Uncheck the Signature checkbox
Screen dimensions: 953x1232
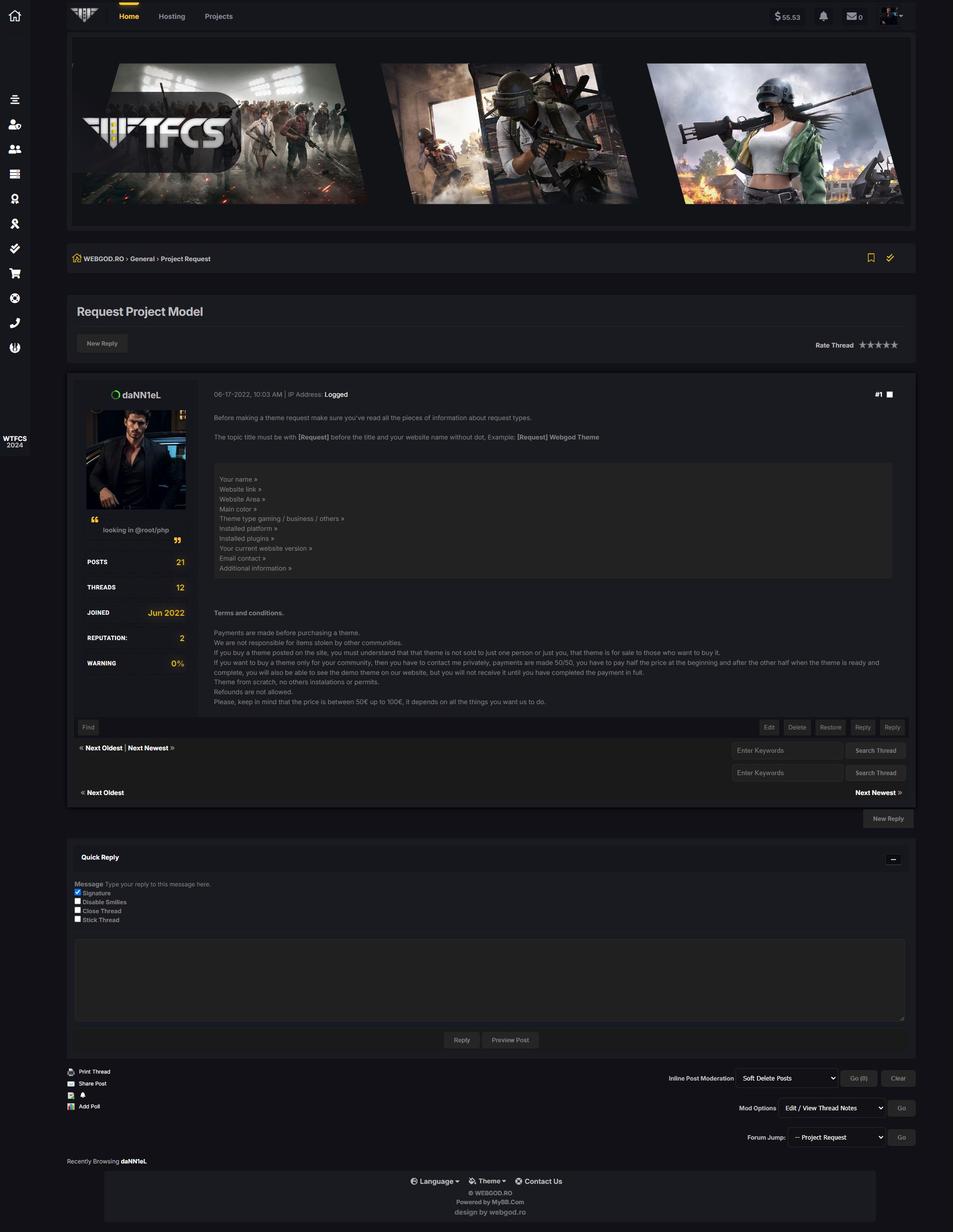[78, 892]
